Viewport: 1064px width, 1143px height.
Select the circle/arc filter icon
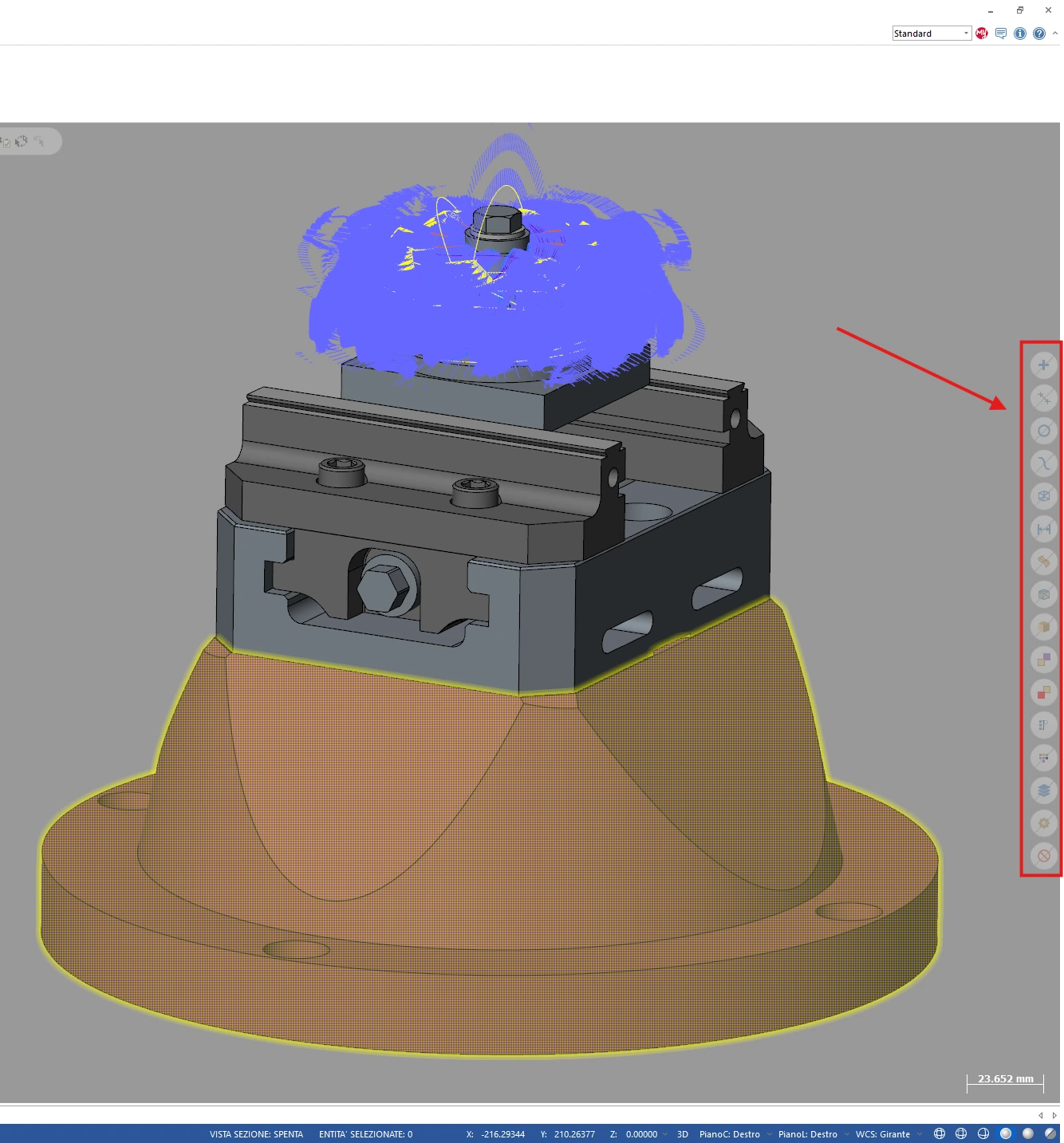point(1043,431)
